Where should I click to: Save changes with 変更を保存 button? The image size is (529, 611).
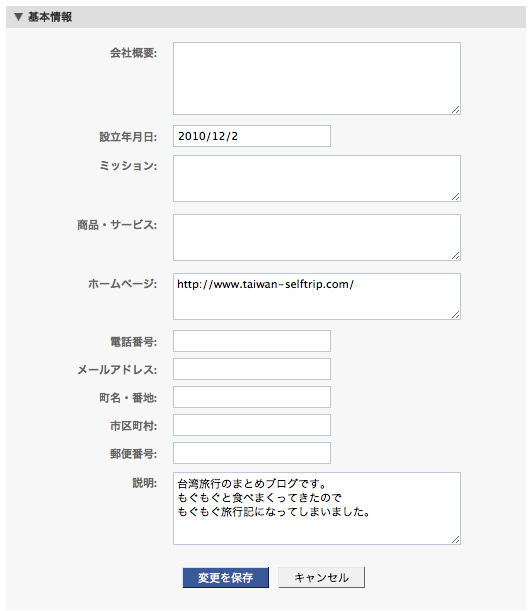click(x=226, y=577)
